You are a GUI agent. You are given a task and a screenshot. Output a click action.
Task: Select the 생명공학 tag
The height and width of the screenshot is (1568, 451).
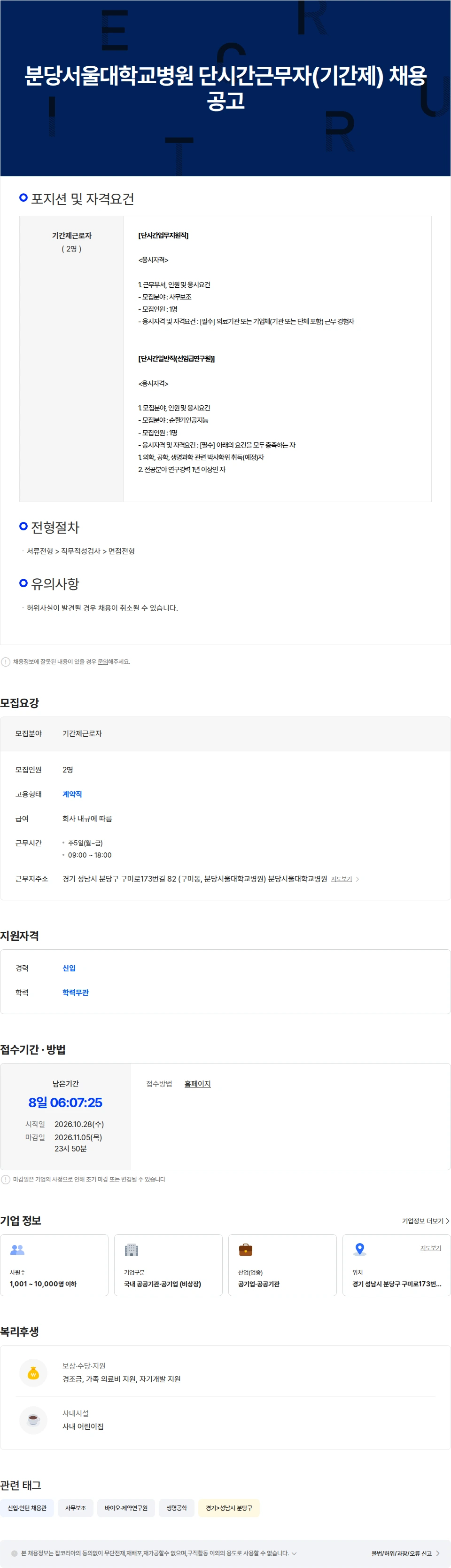tap(176, 1508)
